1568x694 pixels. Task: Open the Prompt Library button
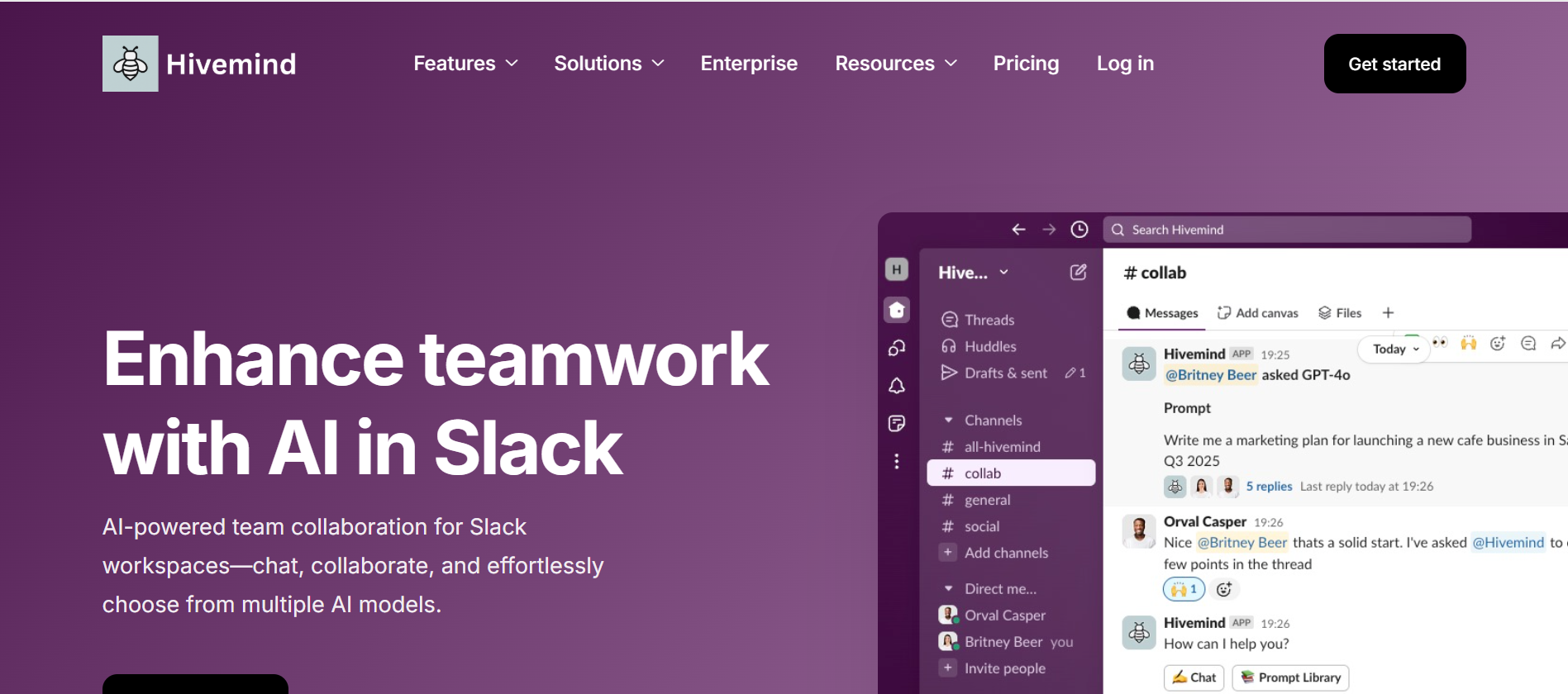coord(1290,677)
